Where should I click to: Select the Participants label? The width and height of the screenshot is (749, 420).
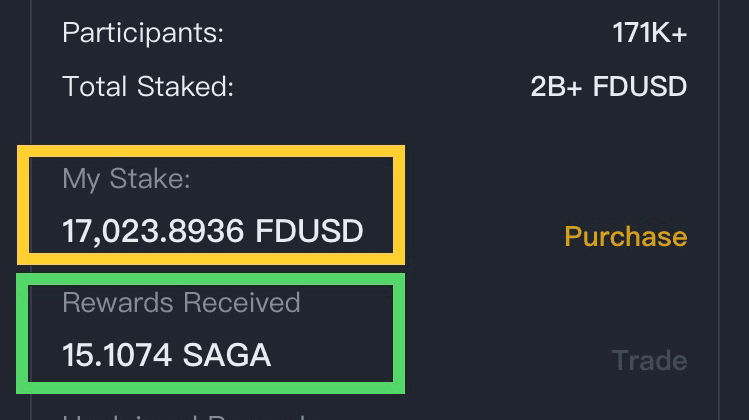(143, 33)
